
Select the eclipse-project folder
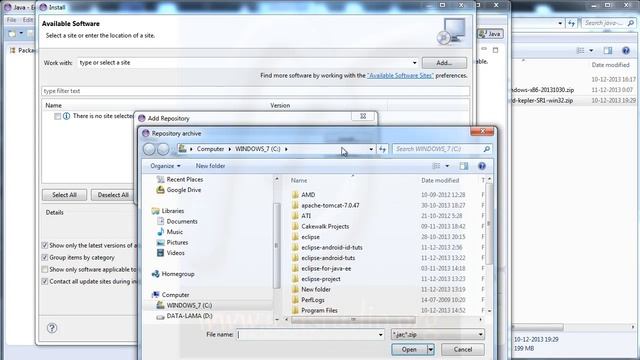click(x=321, y=279)
